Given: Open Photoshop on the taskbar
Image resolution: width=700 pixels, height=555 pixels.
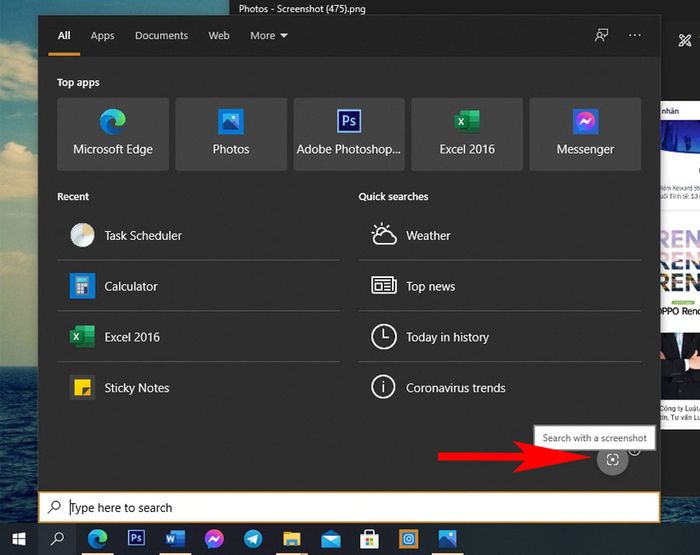Looking at the screenshot, I should point(136,538).
